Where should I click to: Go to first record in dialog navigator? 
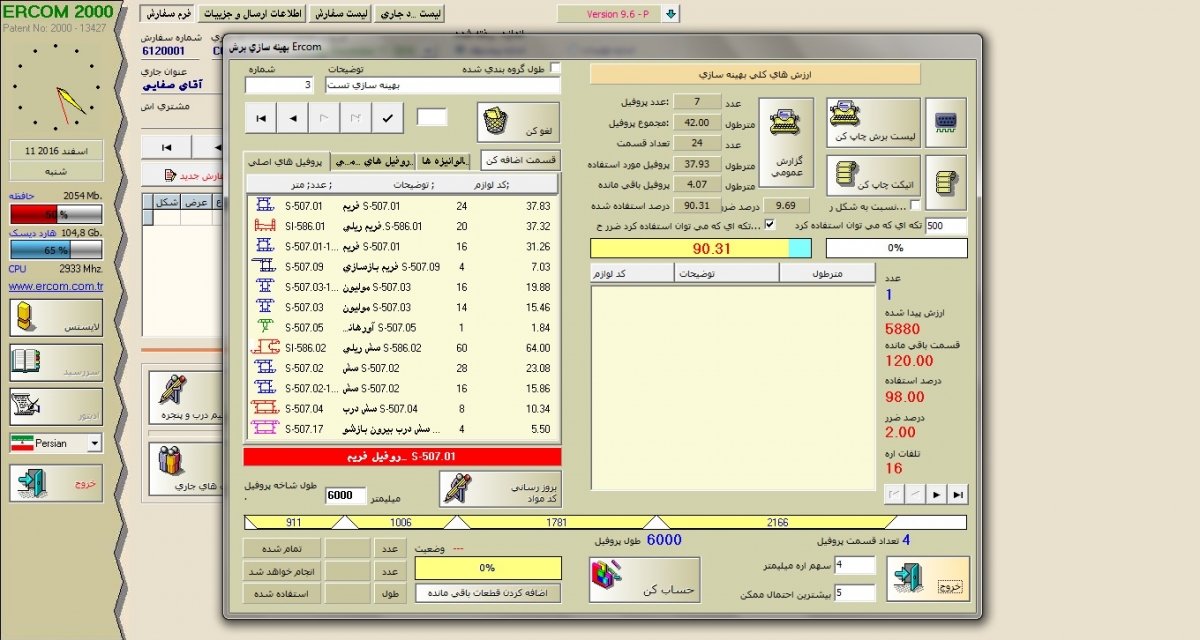pos(260,118)
